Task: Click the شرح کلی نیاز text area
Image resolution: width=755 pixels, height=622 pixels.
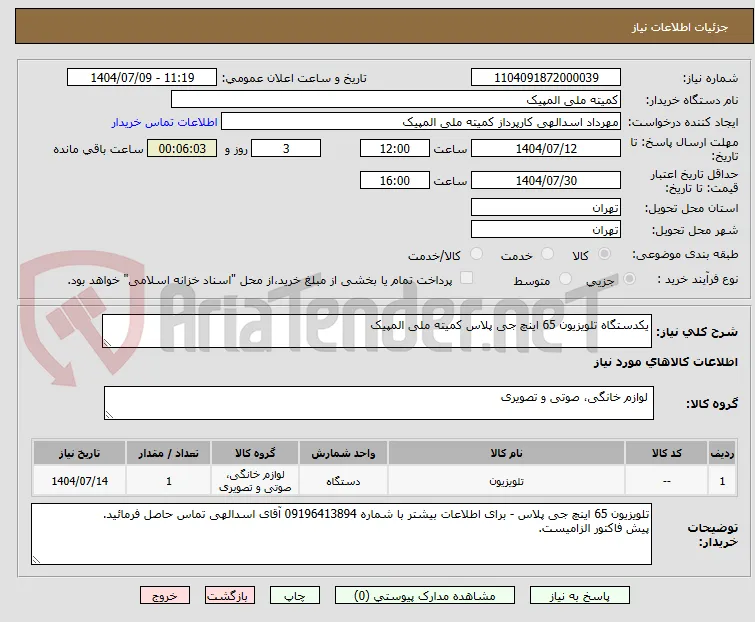Action: 377,331
